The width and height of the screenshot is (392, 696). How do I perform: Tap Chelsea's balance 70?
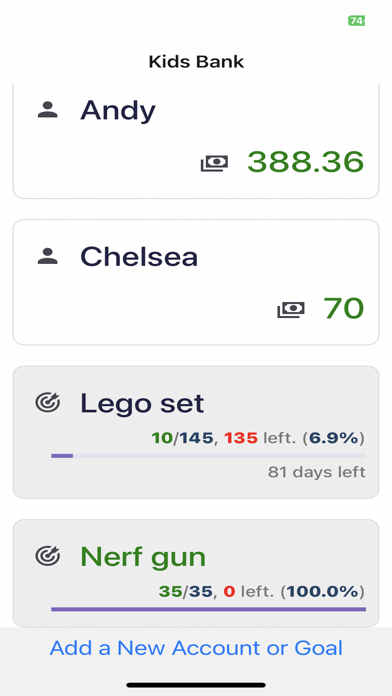[x=343, y=308]
